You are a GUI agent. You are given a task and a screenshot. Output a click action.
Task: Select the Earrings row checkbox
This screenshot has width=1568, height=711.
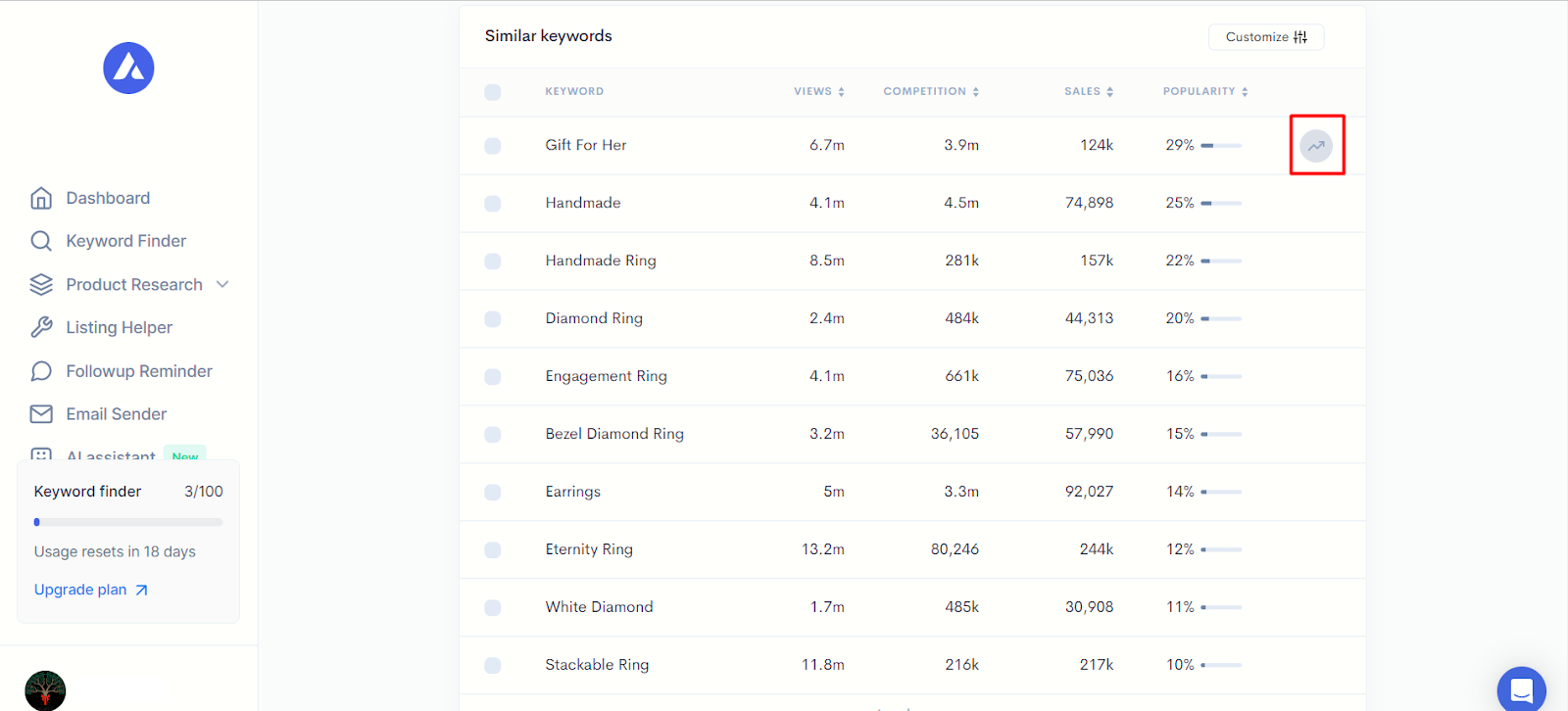click(x=493, y=493)
